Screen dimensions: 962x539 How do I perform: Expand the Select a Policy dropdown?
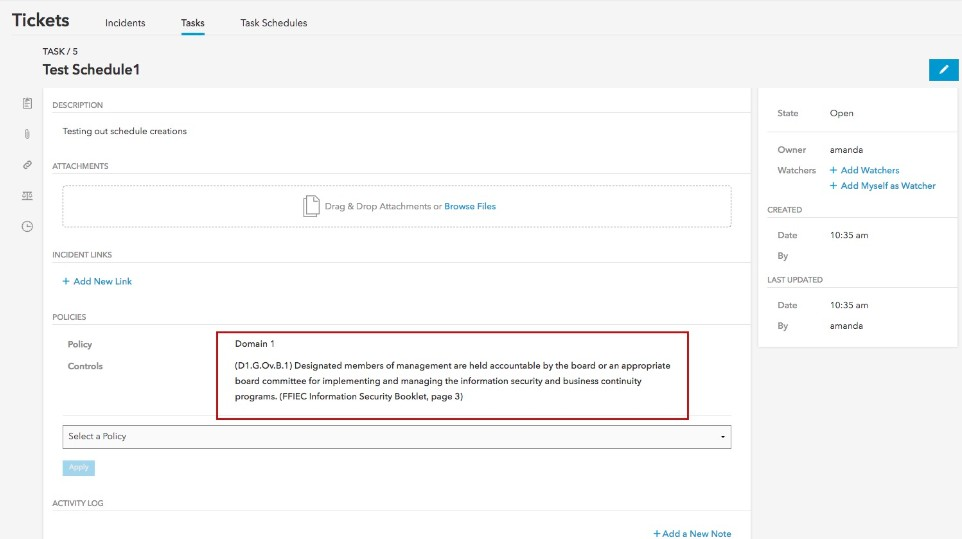point(396,437)
